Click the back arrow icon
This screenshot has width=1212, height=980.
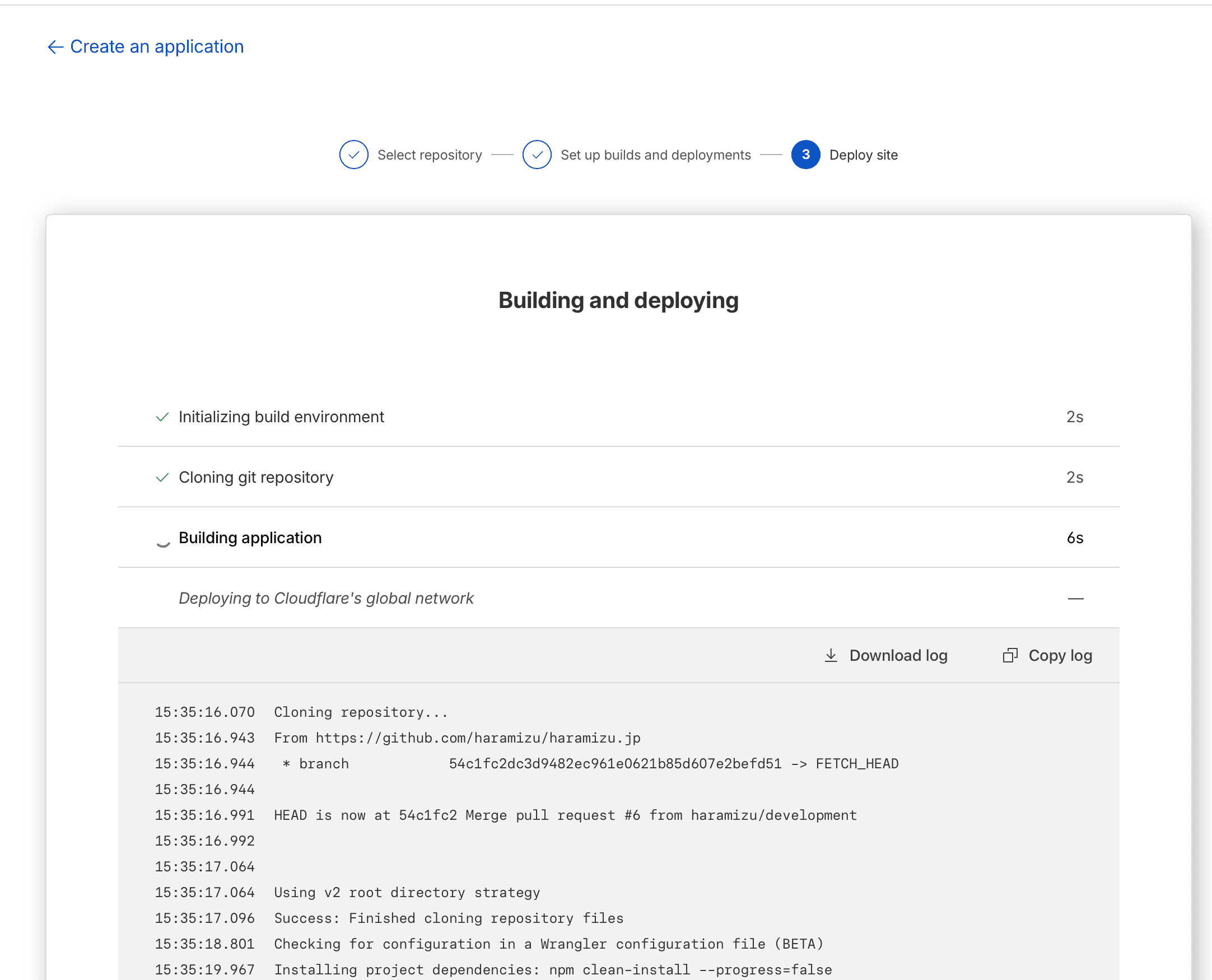point(55,47)
